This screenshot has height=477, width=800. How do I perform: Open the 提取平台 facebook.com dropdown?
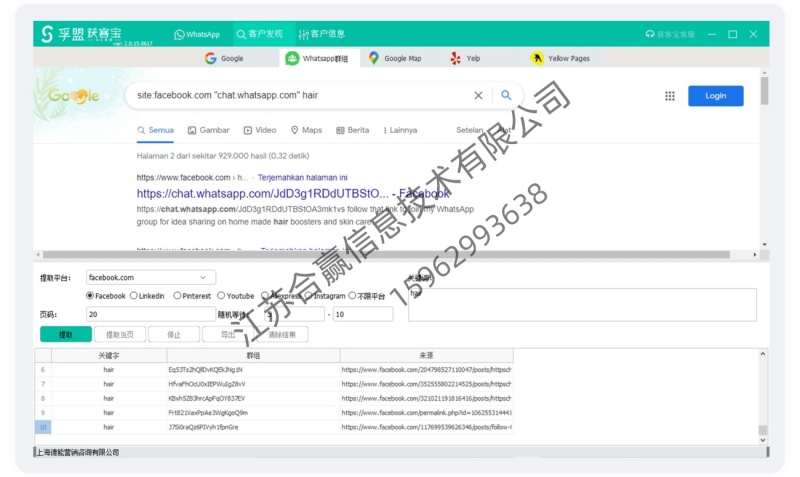coord(151,278)
